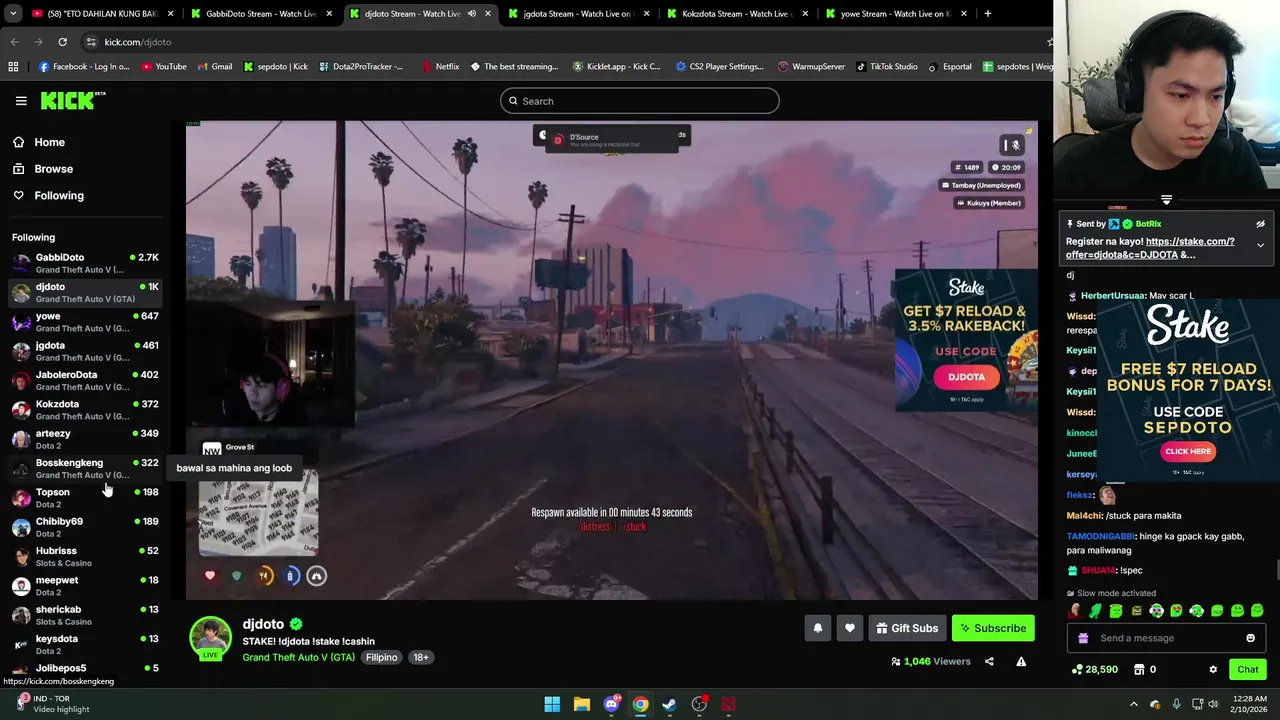
Task: Hide the pinned BotRix message
Action: pos(1260,224)
